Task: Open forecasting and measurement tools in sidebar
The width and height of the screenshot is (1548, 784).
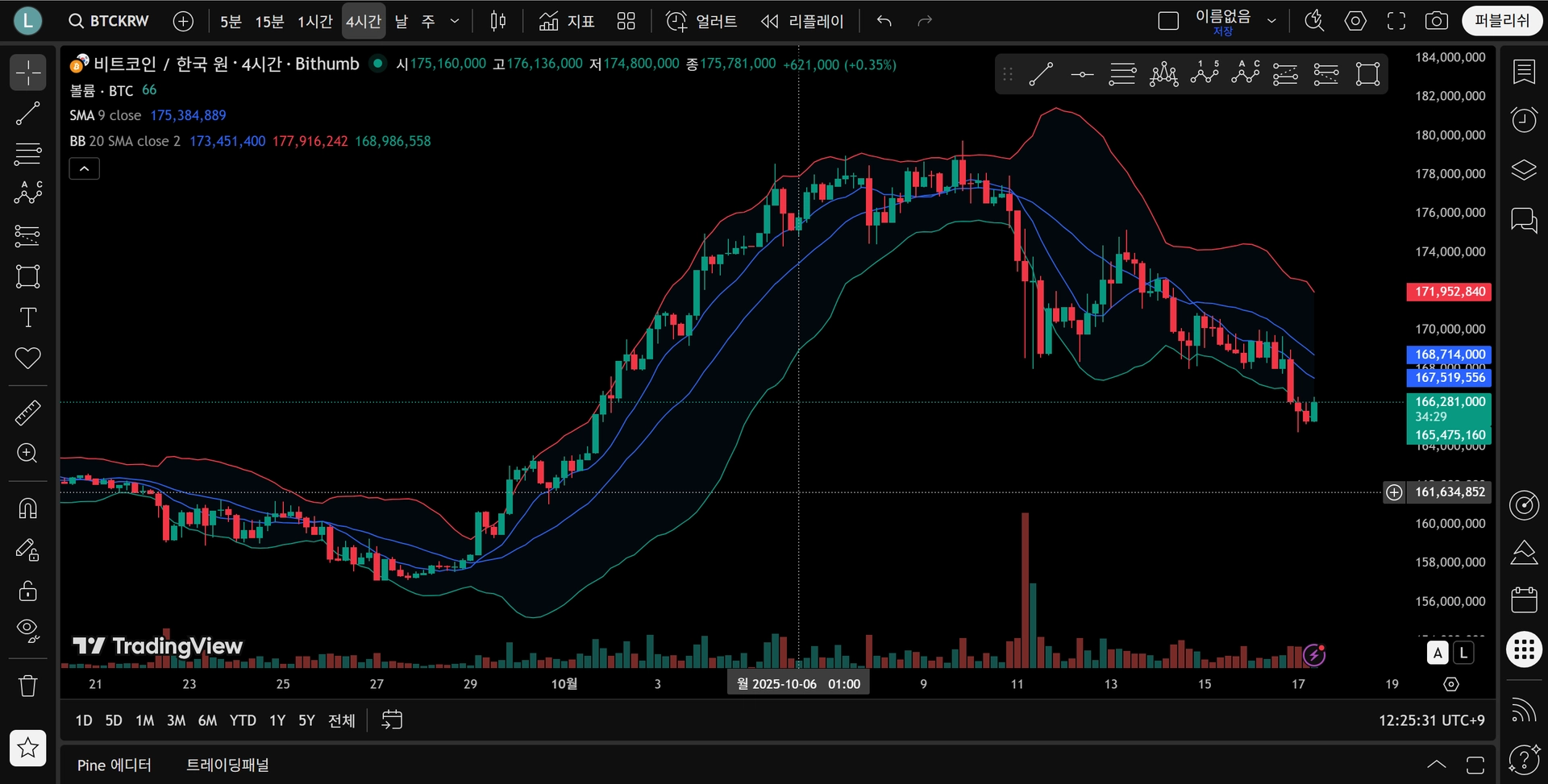Action: 27,235
